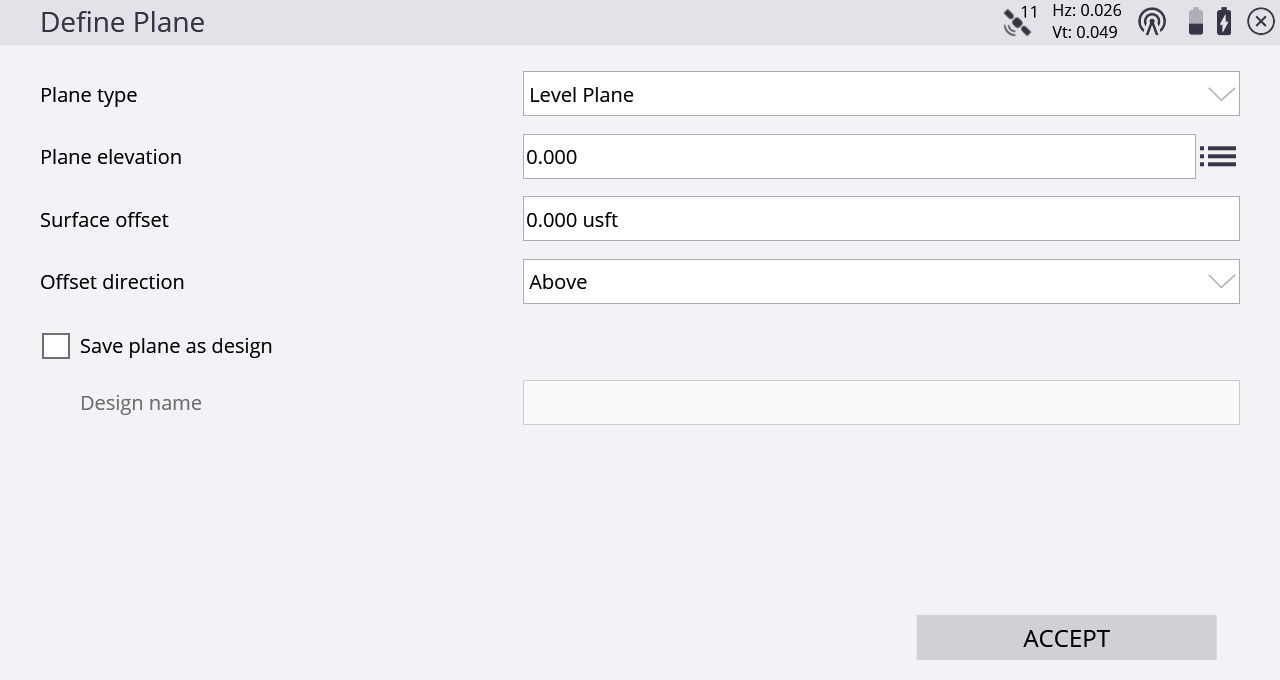Image resolution: width=1280 pixels, height=680 pixels.
Task: Enable the Save plane as design checkbox
Action: 56,346
